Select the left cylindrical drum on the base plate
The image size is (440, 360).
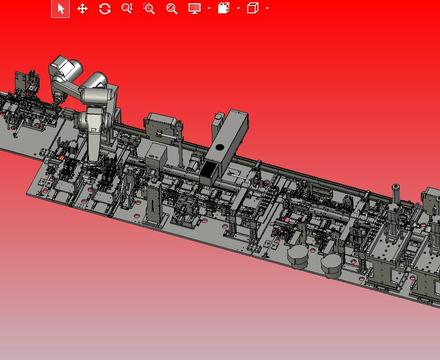click(x=298, y=257)
